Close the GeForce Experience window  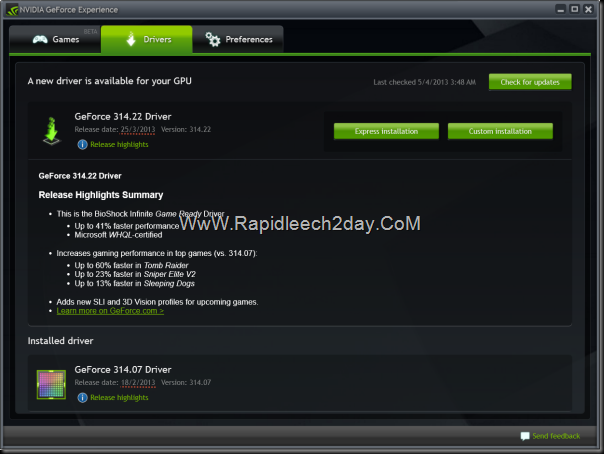(588, 9)
